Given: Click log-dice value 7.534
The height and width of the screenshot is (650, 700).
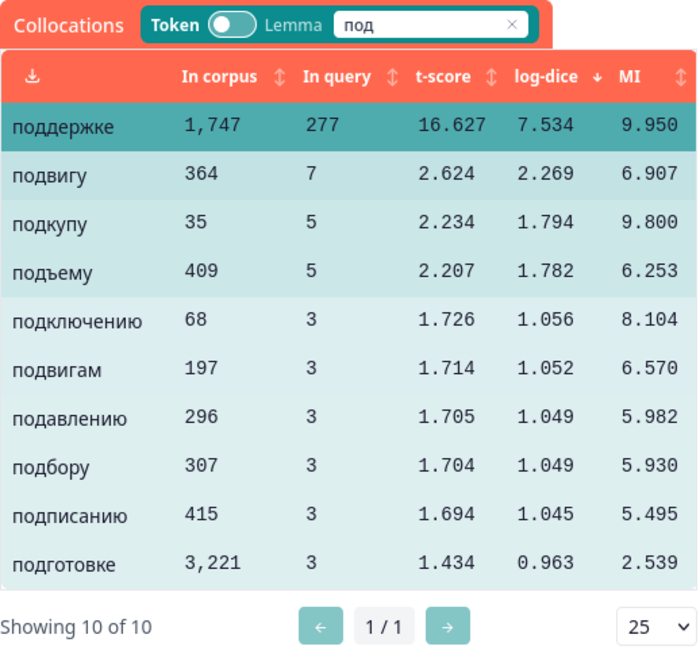Looking at the screenshot, I should [x=545, y=125].
